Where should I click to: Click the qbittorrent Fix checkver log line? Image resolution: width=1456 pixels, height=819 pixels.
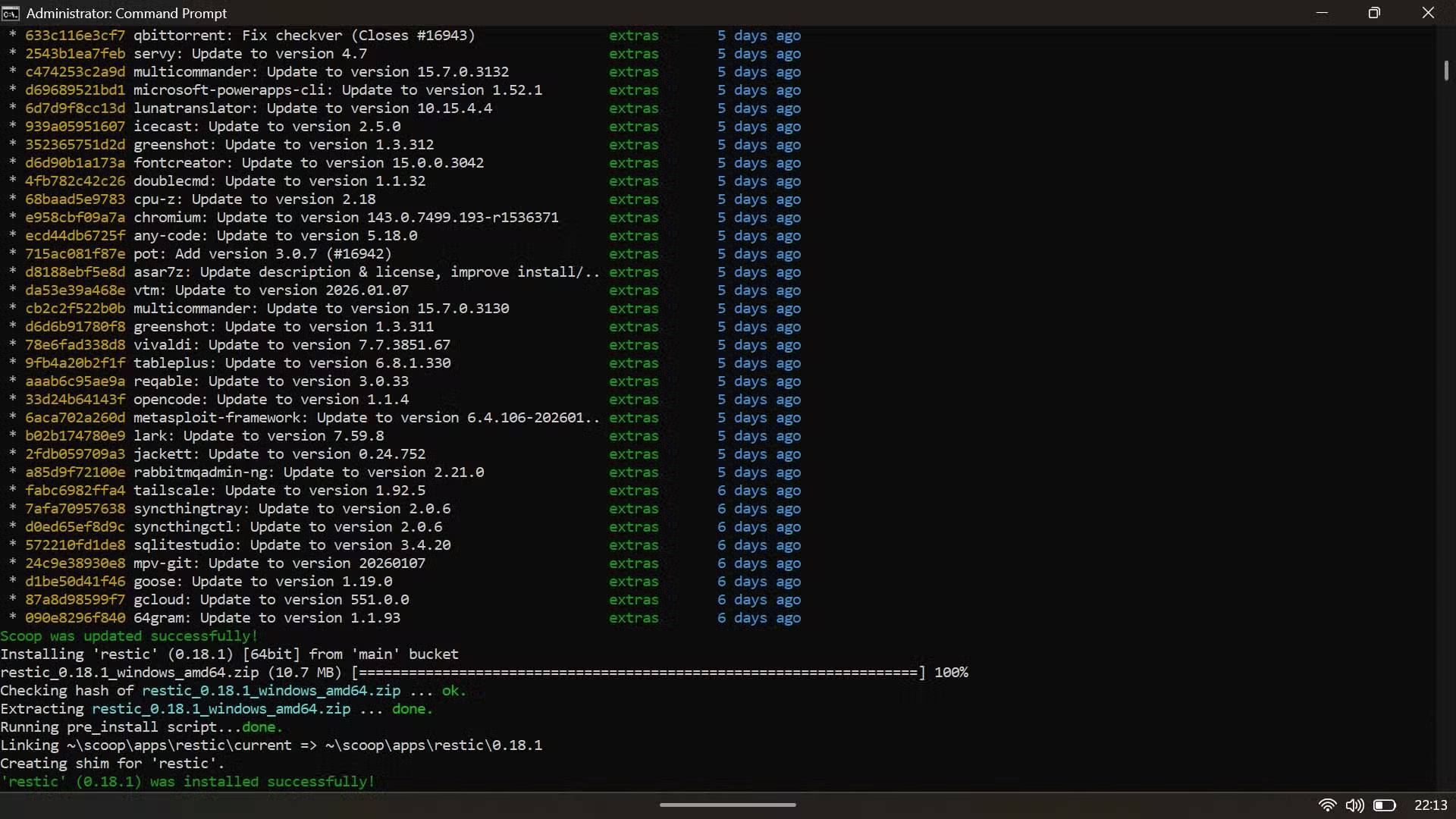pyautogui.click(x=303, y=35)
